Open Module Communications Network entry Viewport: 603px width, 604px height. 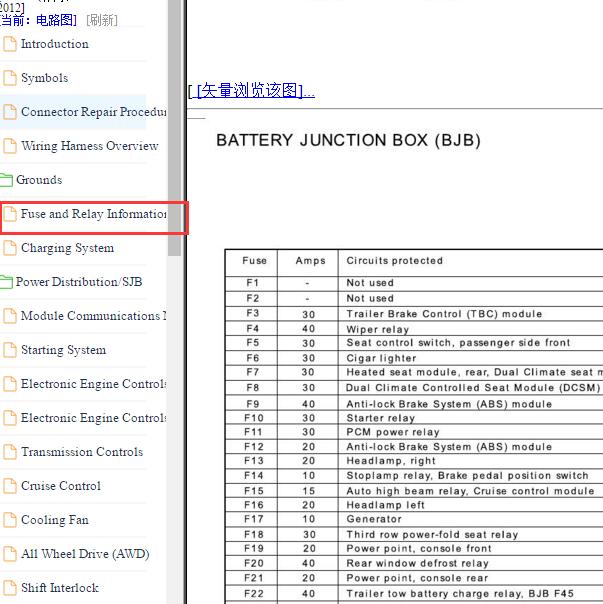tap(94, 316)
